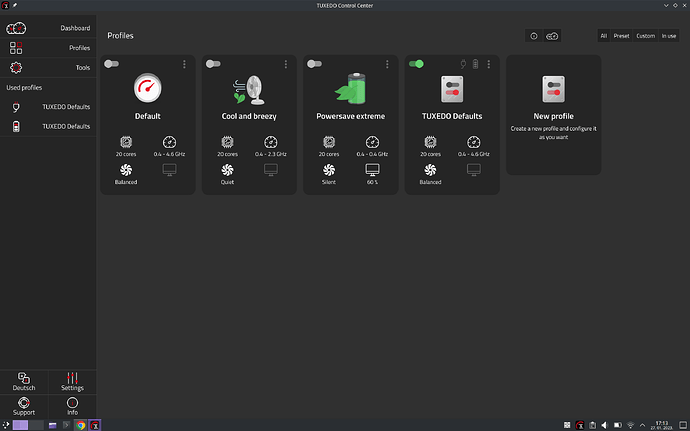Click the Silent fan icon on Powersave extreme
Image resolution: width=690 pixels, height=431 pixels.
click(x=329, y=170)
